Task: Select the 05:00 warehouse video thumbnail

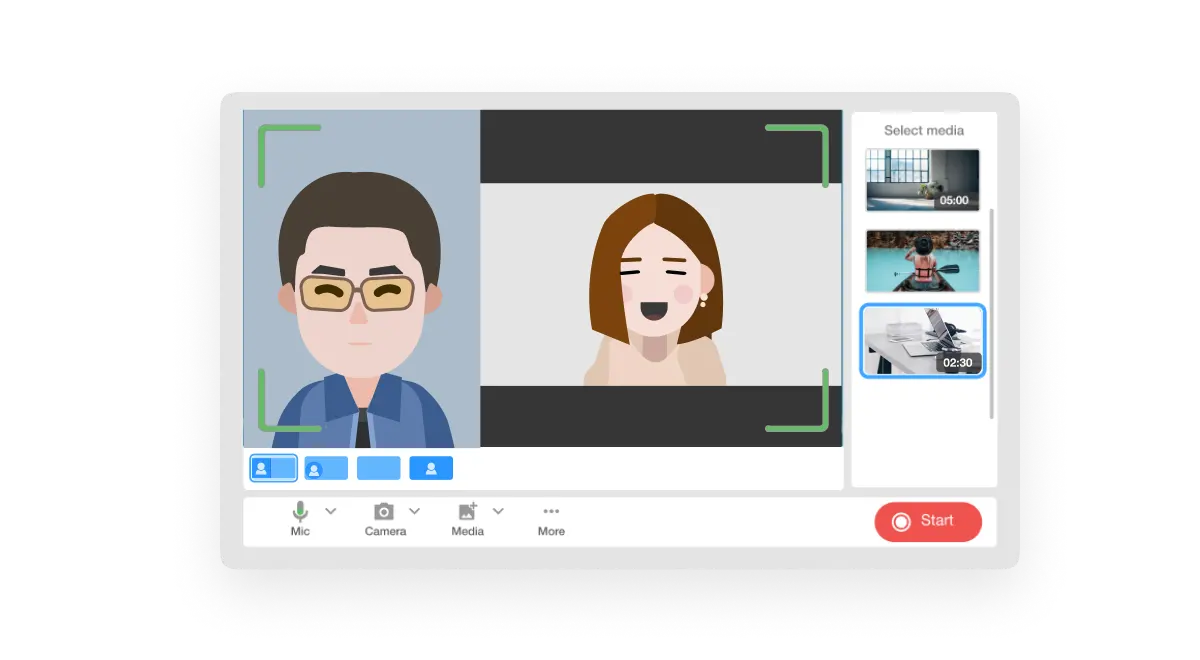Action: point(922,179)
